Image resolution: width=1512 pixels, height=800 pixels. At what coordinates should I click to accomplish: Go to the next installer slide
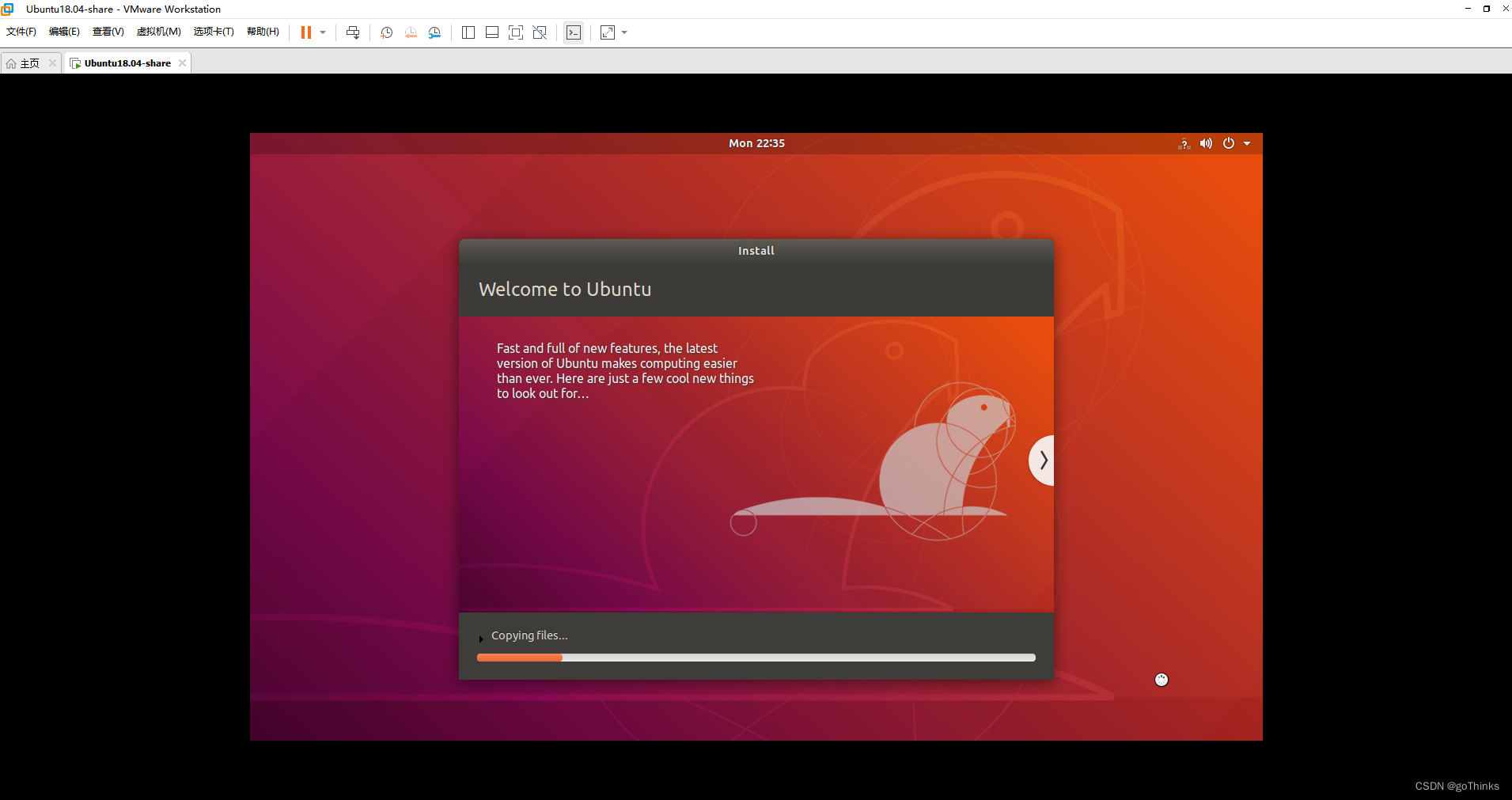coord(1042,460)
